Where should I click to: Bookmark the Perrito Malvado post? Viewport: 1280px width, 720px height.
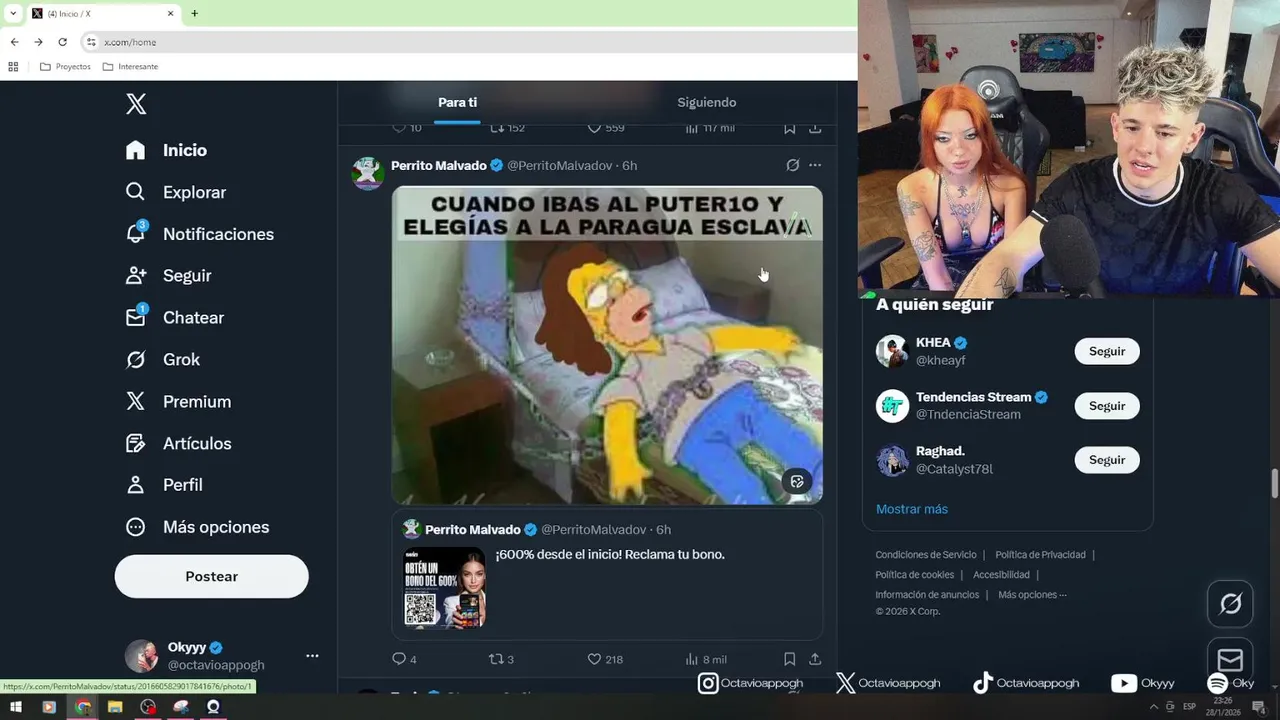click(789, 659)
